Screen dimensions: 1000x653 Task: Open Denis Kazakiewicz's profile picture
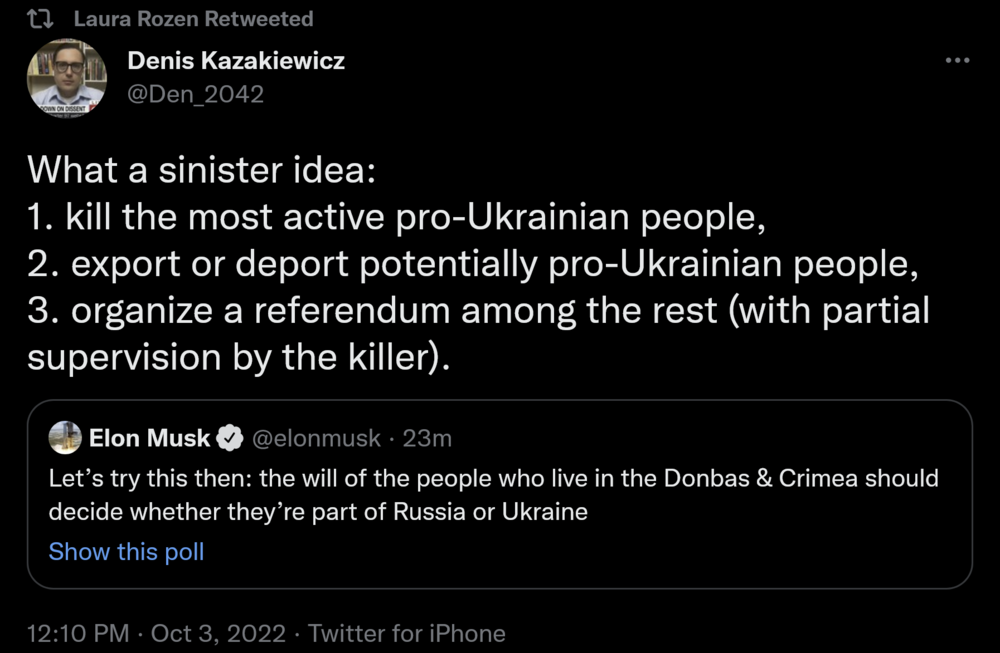click(66, 78)
